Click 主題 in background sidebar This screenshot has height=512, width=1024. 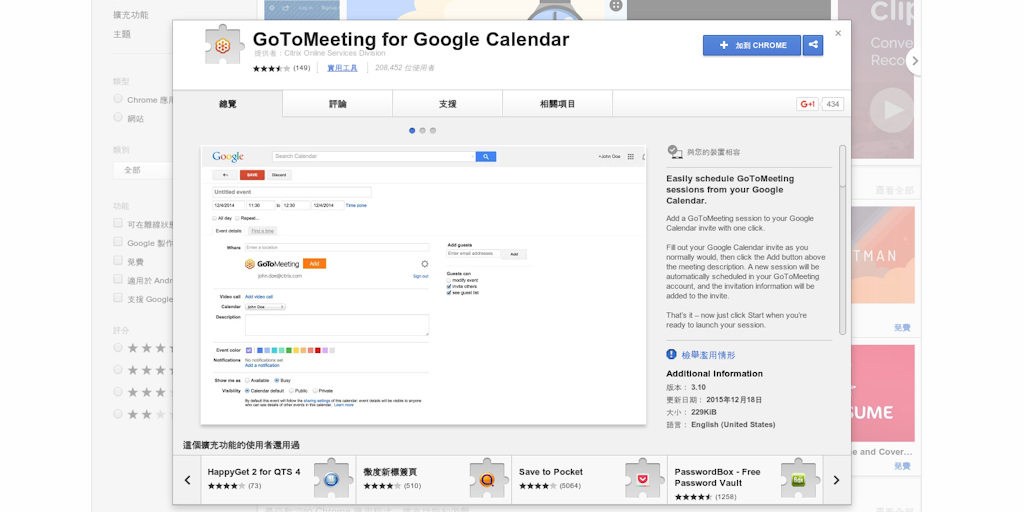pyautogui.click(x=121, y=34)
